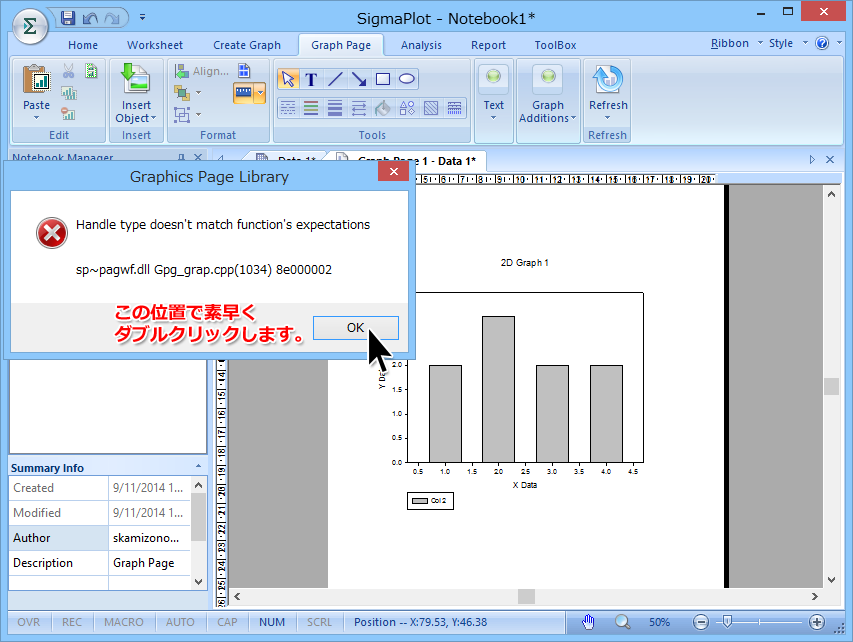
Task: Activate the pan hand tool in status bar
Action: tap(588, 622)
